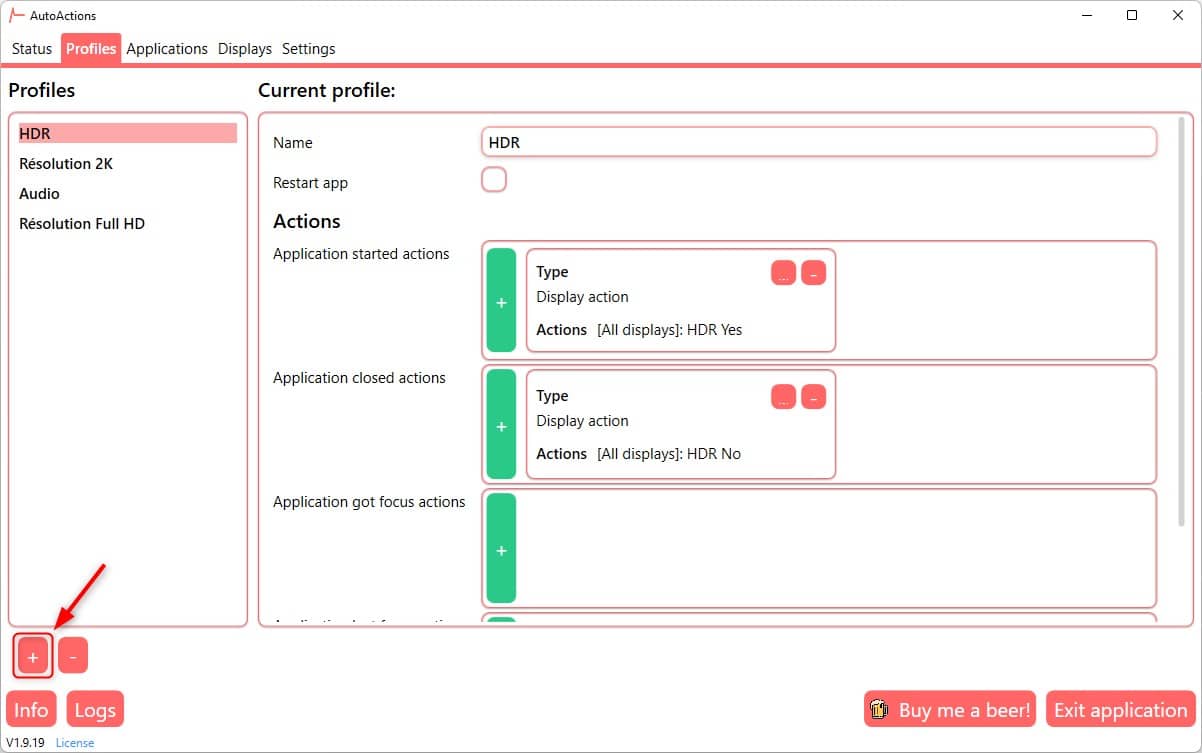This screenshot has width=1202, height=753.
Task: Click Exit application button
Action: pyautogui.click(x=1120, y=710)
